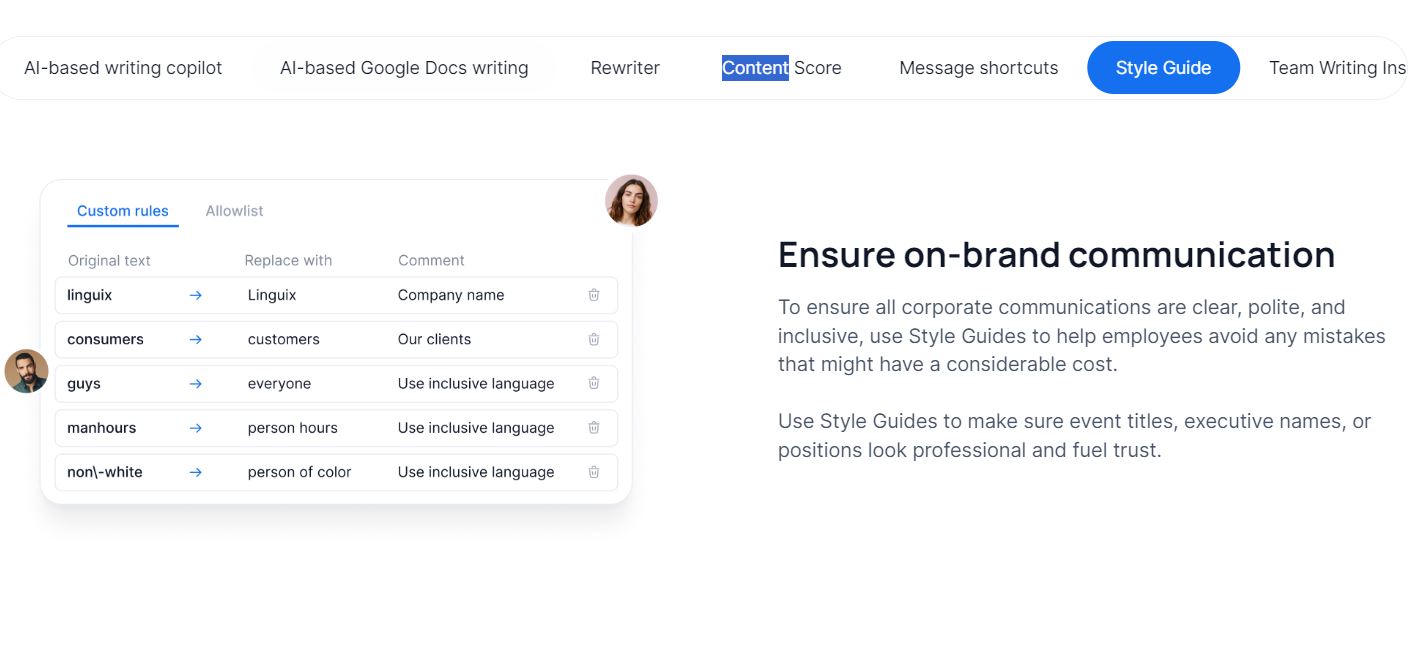Click paragraph starting 'Use Style Guides to make'
Viewport: 1413px width, 648px height.
pos(1075,436)
